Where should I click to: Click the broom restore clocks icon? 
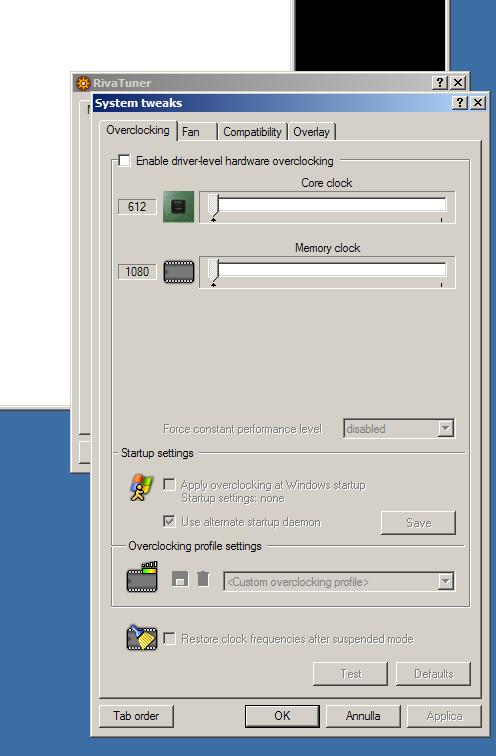(x=142, y=638)
